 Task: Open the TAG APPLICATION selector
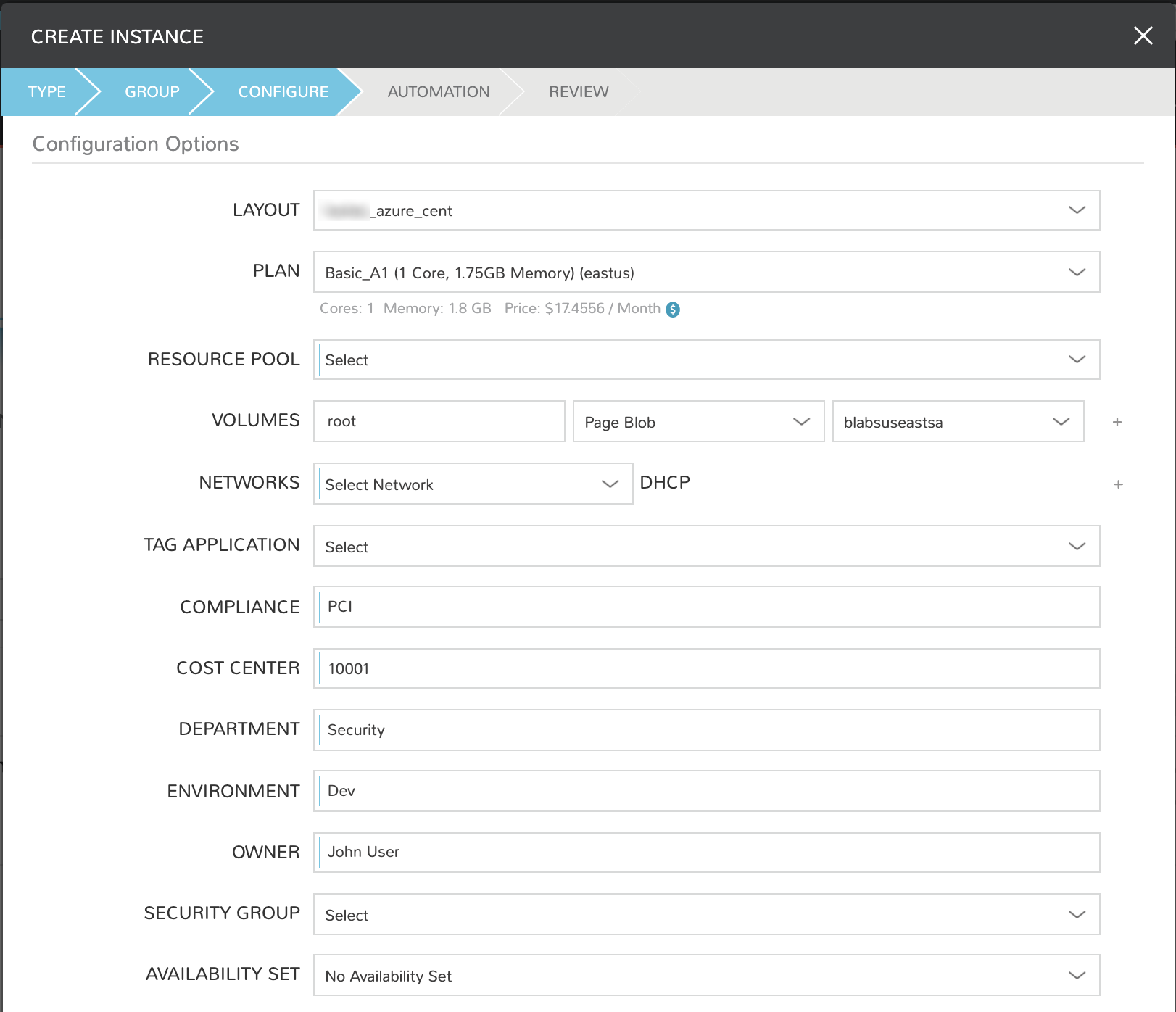pos(1077,546)
